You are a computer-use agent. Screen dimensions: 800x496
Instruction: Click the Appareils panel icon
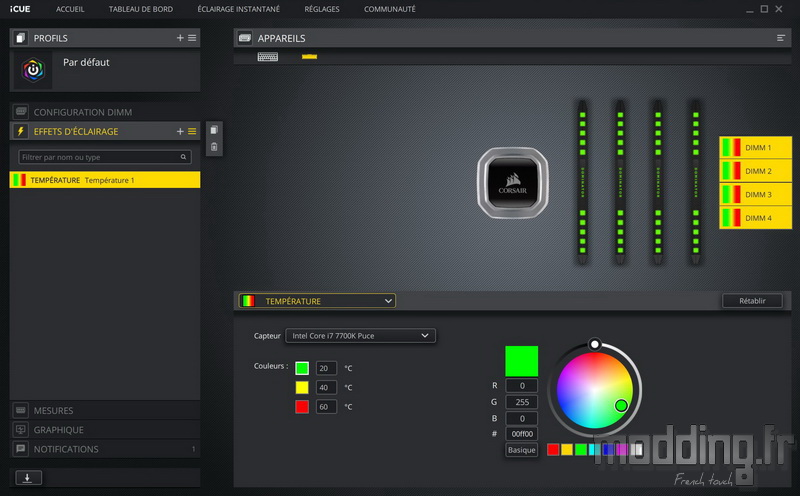pyautogui.click(x=245, y=38)
